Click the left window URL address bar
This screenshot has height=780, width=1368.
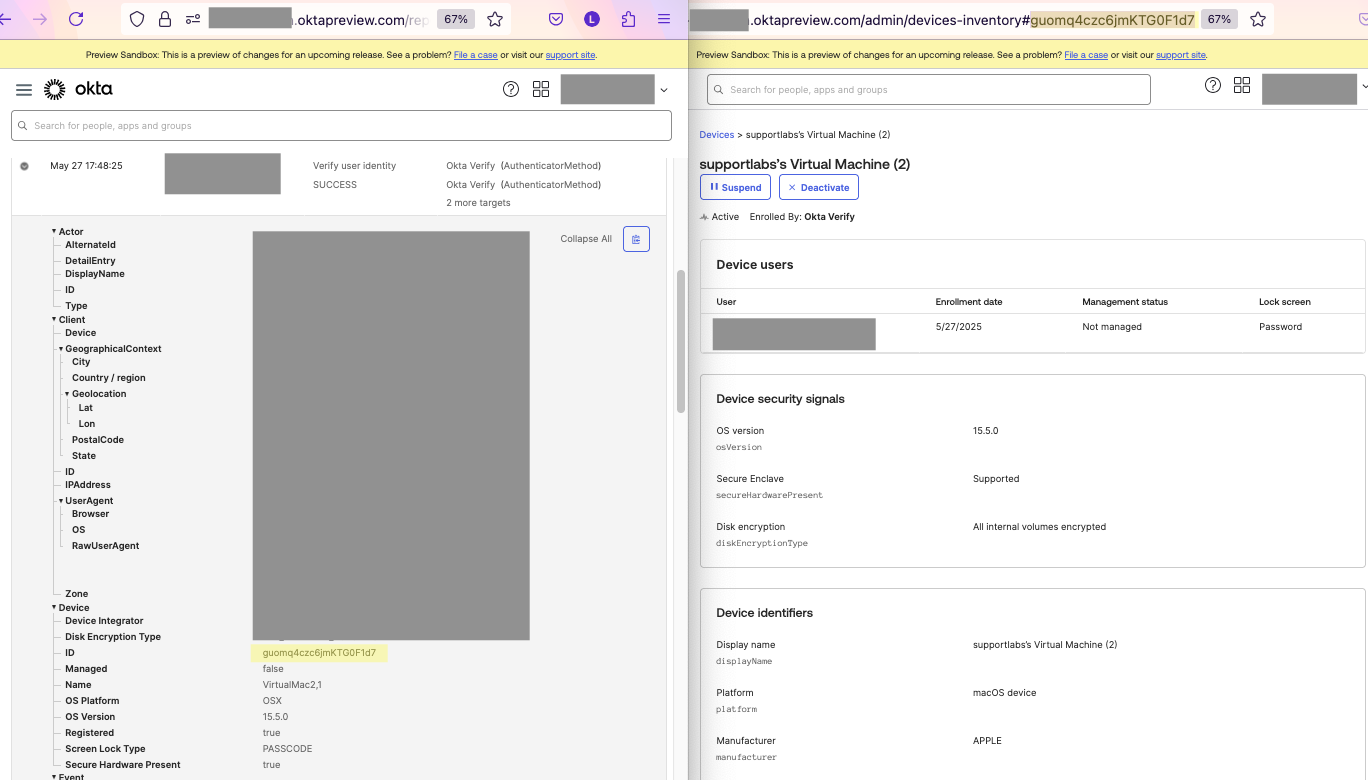318,19
